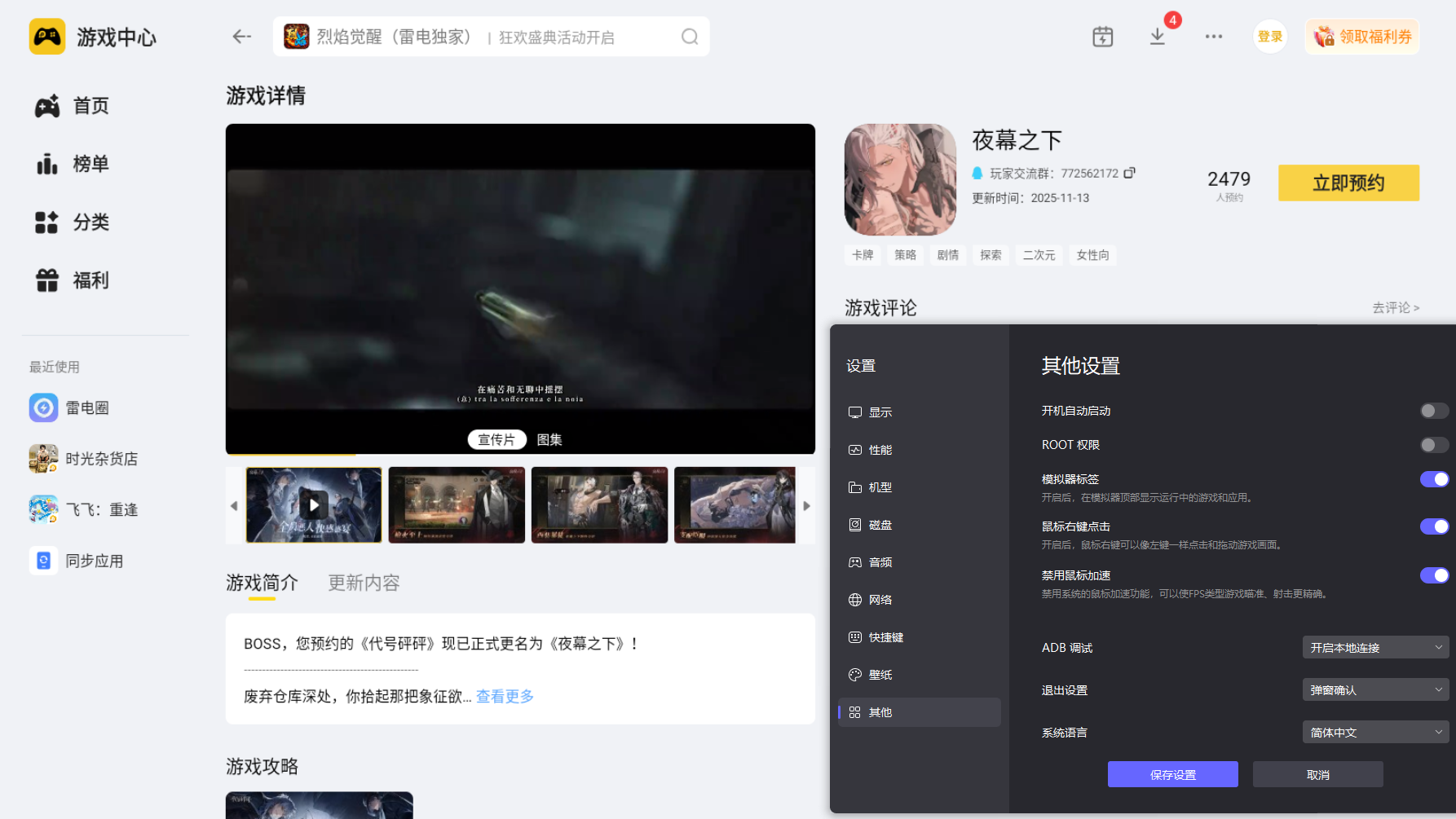Click the calendar icon in the top bar
Image resolution: width=1456 pixels, height=819 pixels.
(1102, 36)
